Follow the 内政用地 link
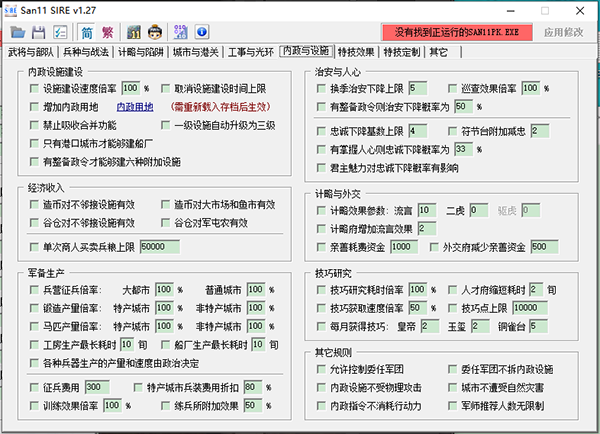Viewport: 600px width, 434px height. (135, 107)
